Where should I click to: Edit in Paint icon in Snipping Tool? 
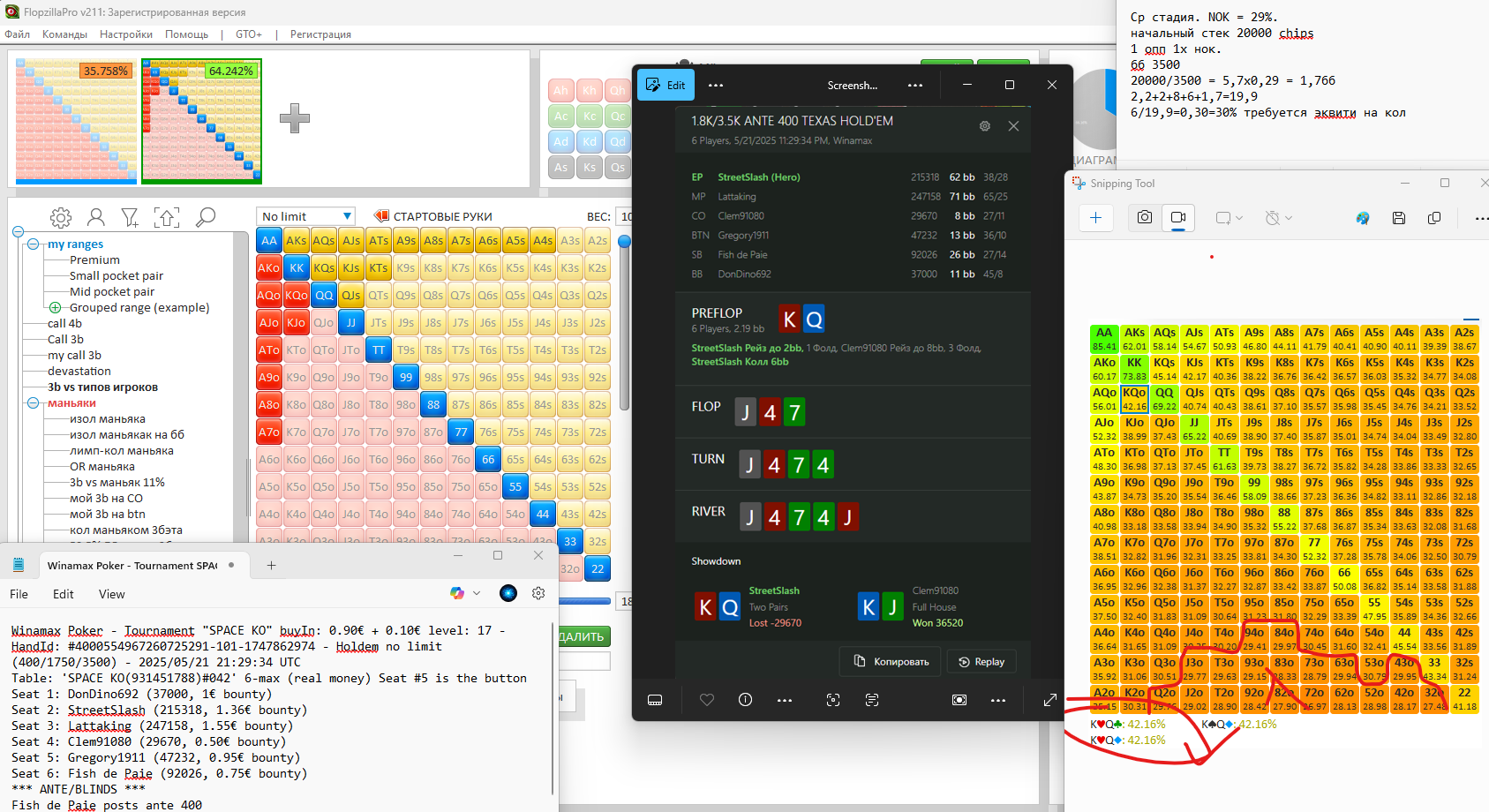point(1363,218)
